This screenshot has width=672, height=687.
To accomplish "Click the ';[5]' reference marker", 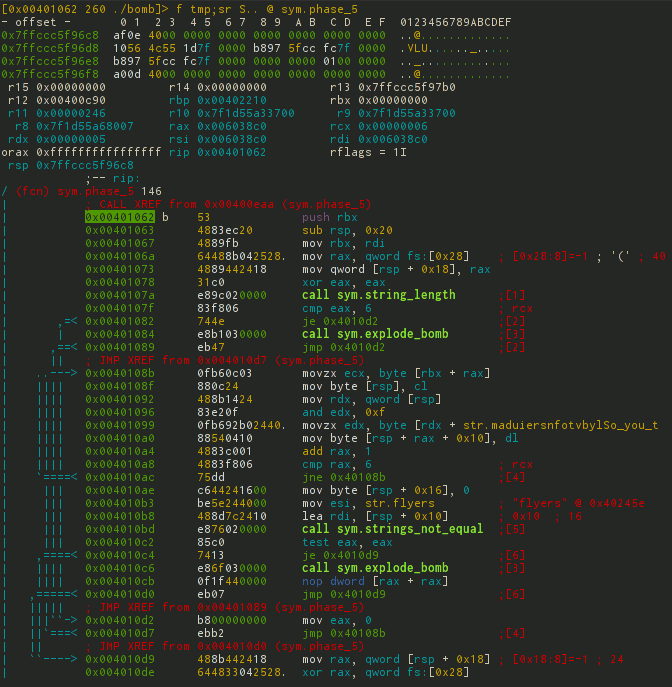I will (x=512, y=529).
